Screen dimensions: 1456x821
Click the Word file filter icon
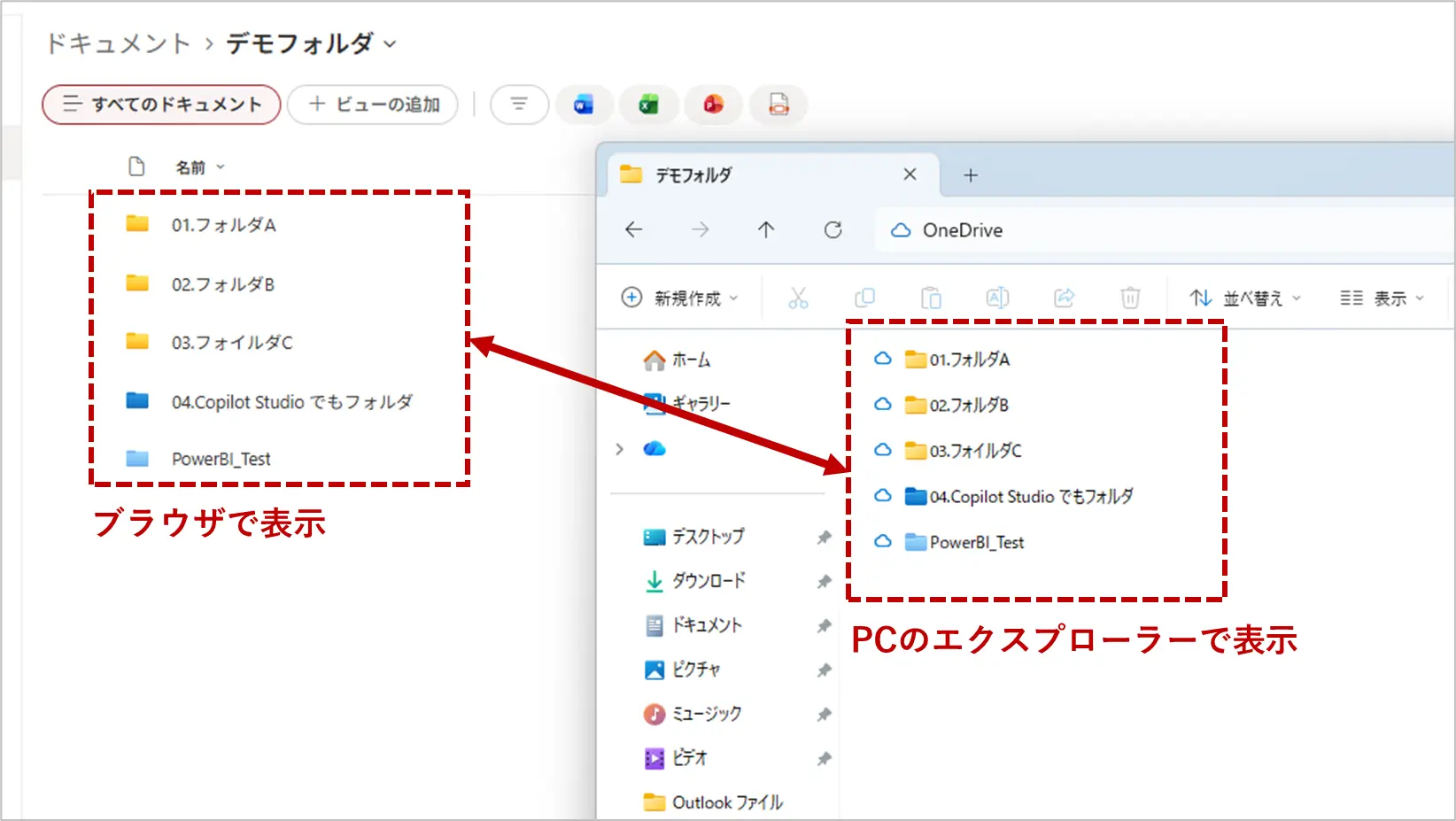583,105
